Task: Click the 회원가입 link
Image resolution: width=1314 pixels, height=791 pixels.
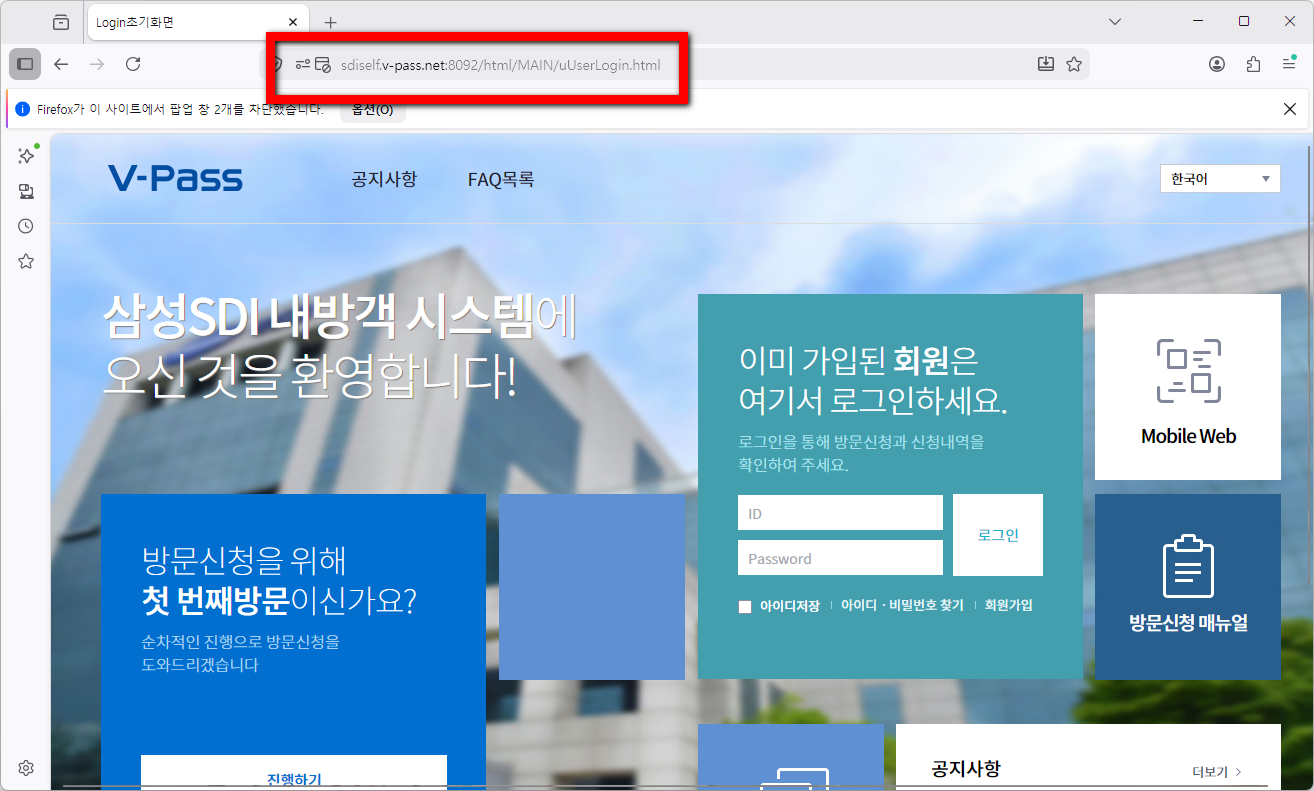Action: point(1009,606)
